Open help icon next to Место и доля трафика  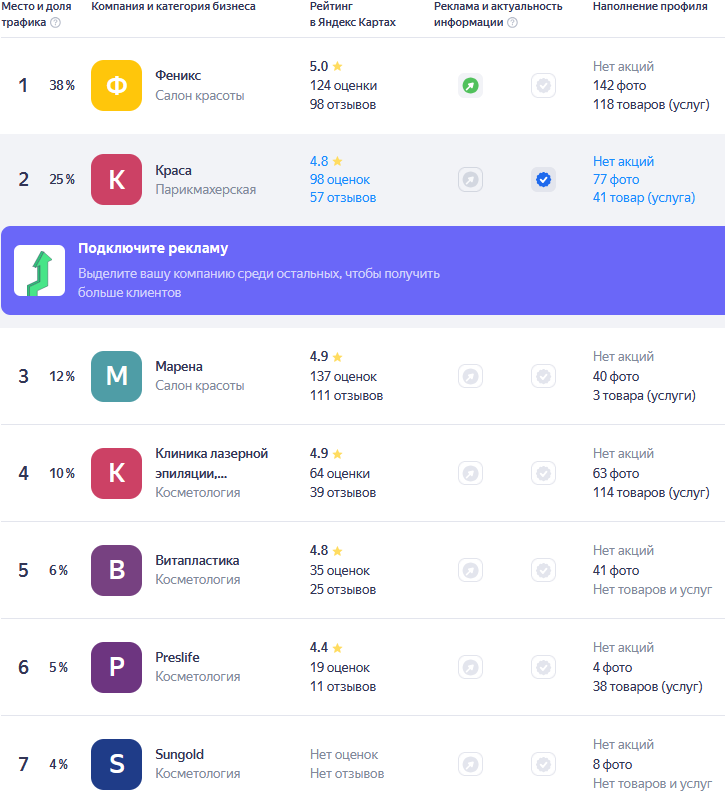tap(56, 22)
